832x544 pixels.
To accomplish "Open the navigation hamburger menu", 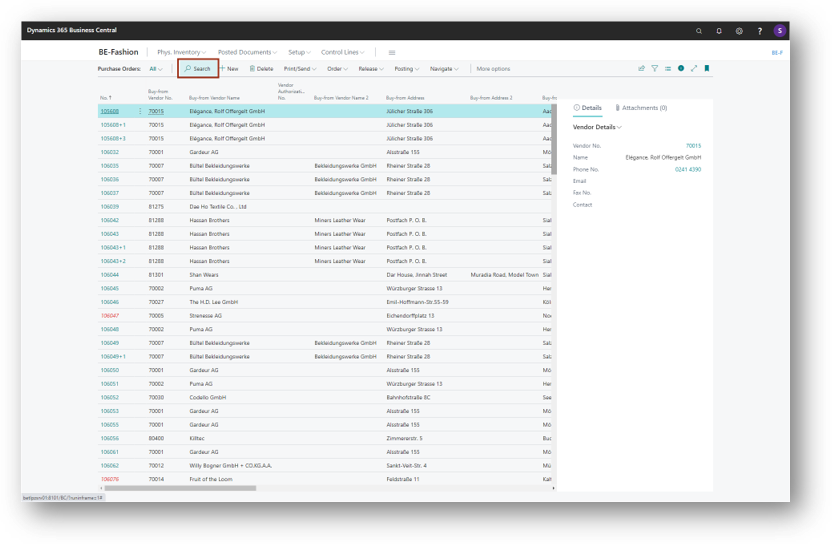I will pos(392,53).
